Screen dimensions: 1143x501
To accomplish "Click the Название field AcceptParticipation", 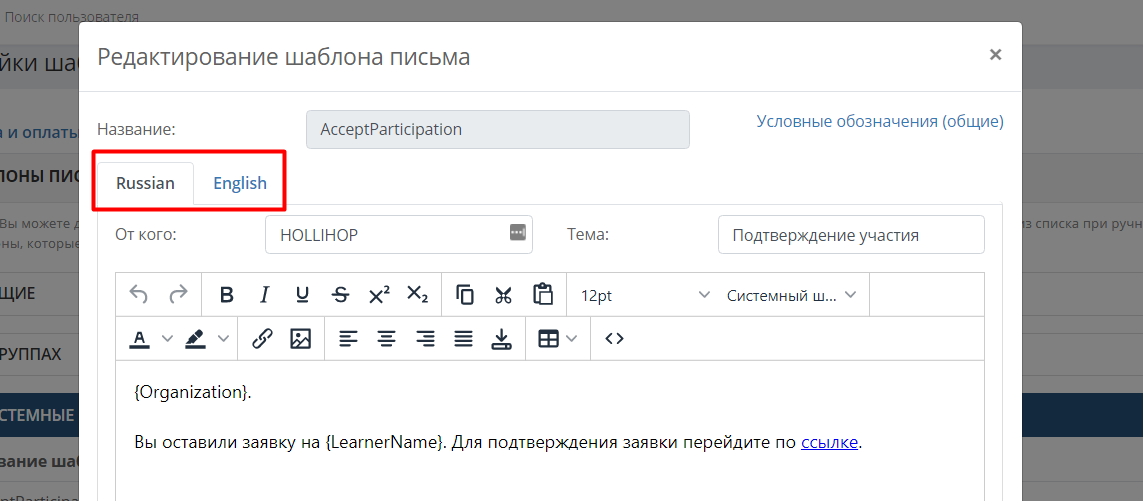I will coord(498,129).
